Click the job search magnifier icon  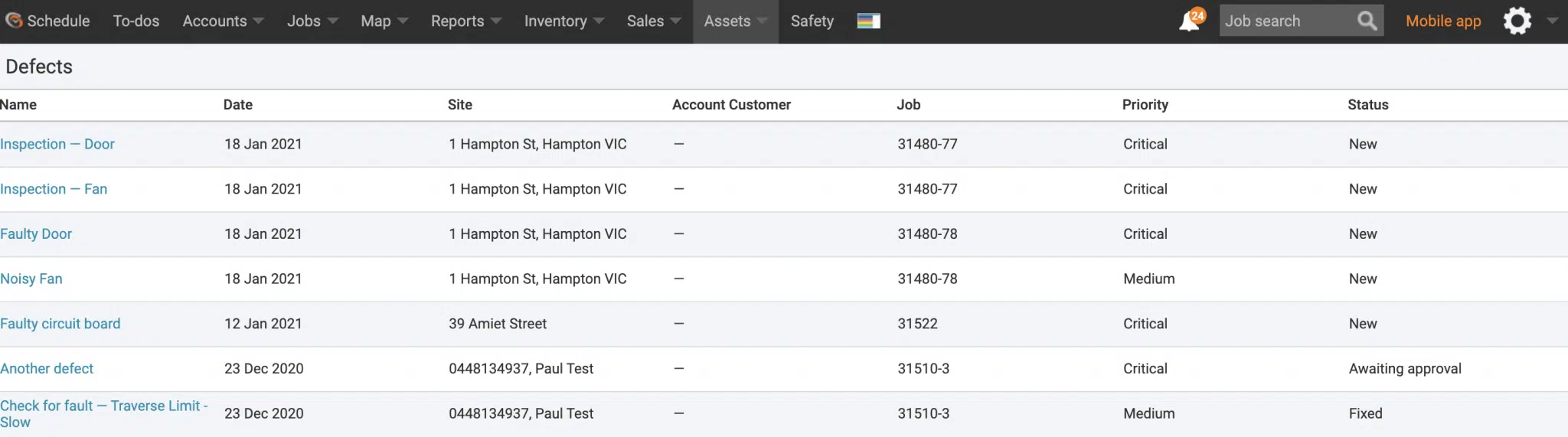click(x=1367, y=21)
